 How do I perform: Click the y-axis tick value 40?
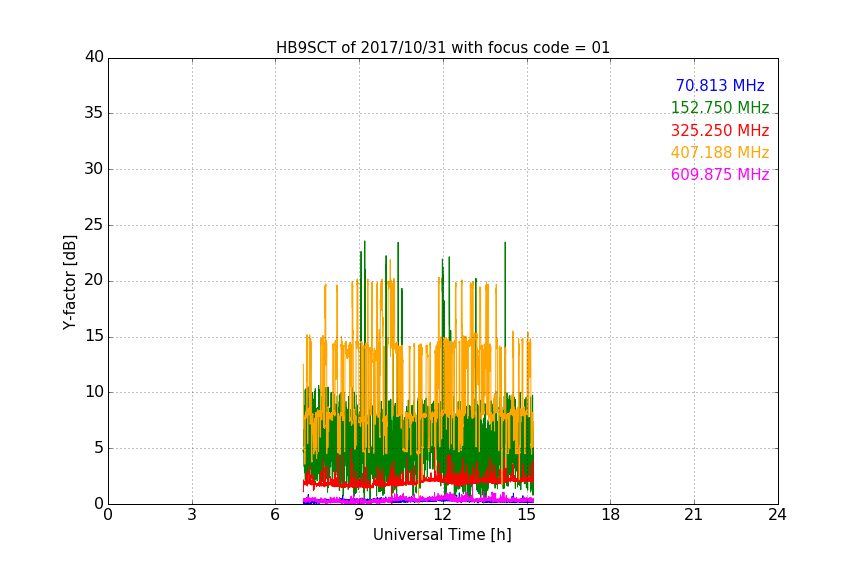tap(94, 57)
